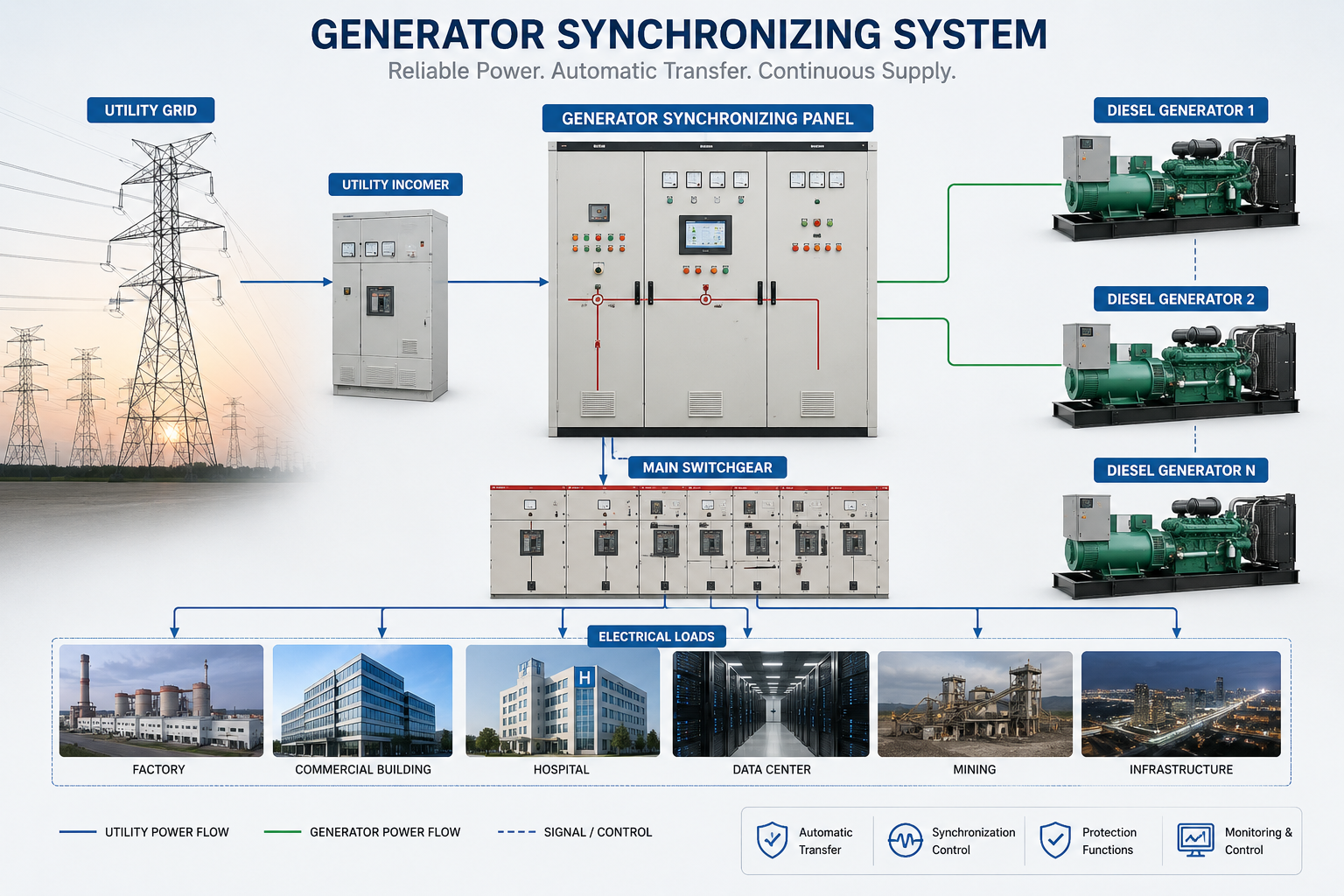Select the Factory load thumbnail
Viewport: 1344px width, 896px height.
[161, 701]
